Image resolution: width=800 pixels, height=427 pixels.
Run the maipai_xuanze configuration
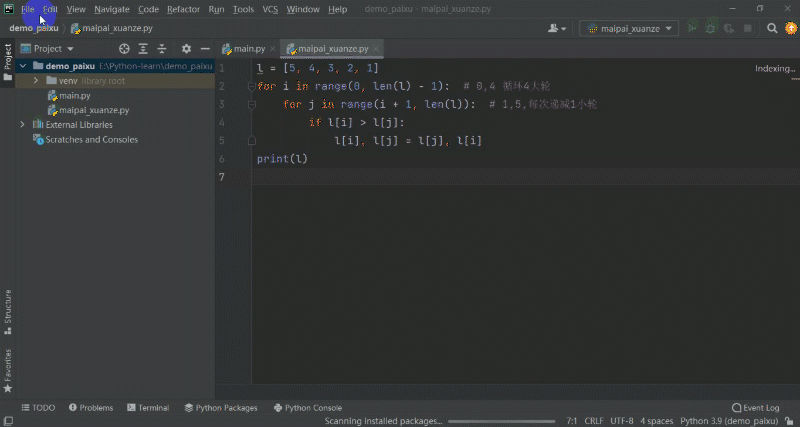click(x=692, y=28)
